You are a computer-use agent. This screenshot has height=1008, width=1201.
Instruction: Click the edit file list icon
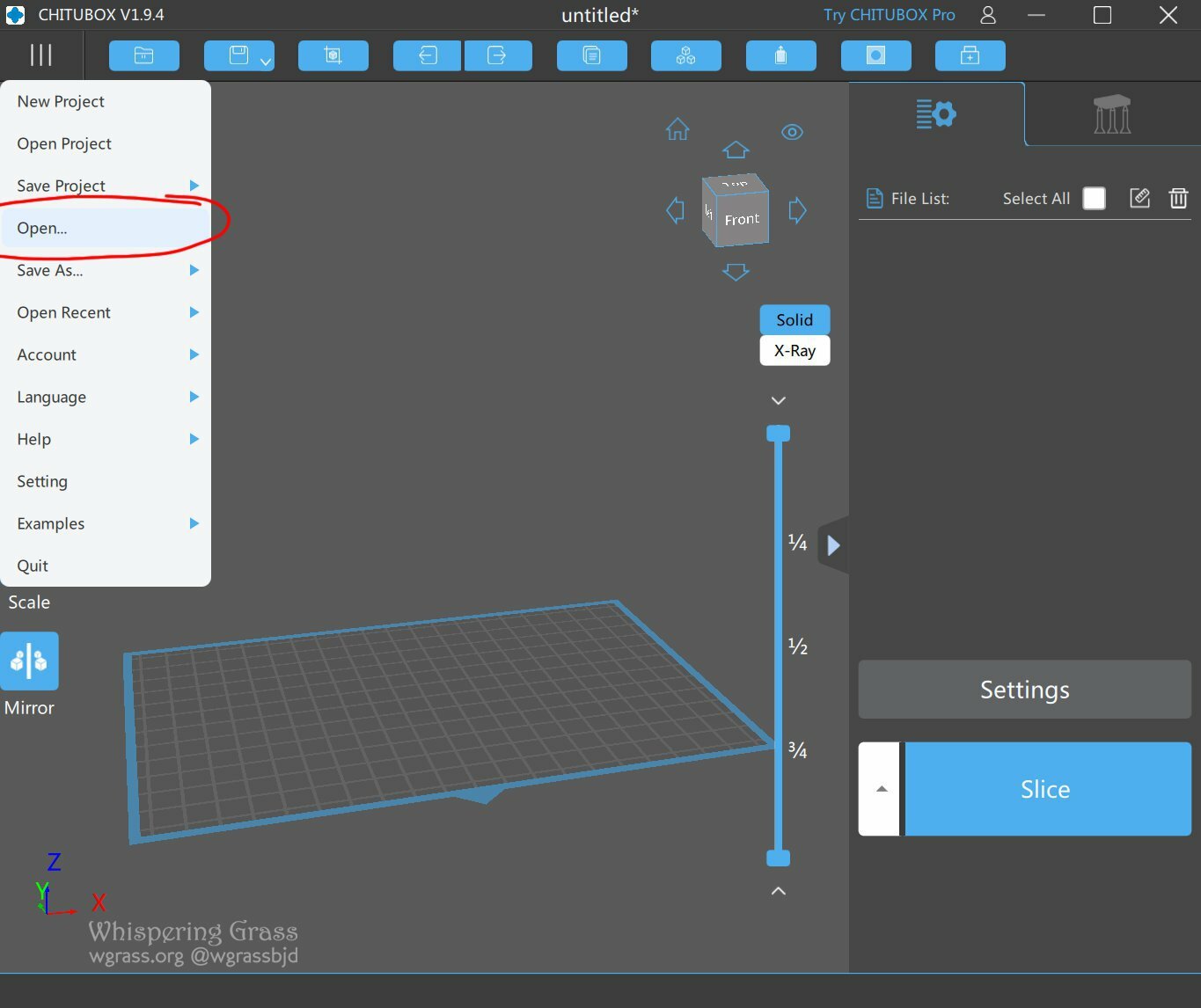(1139, 198)
